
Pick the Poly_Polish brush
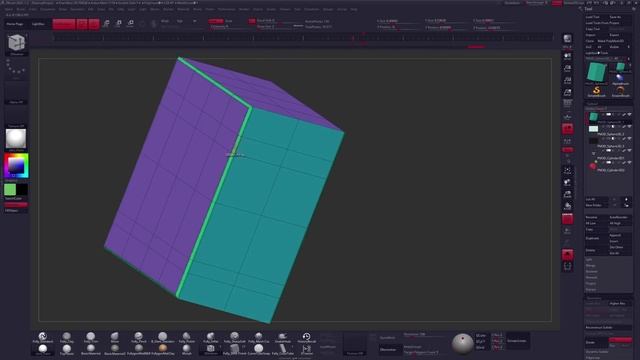tap(187, 338)
